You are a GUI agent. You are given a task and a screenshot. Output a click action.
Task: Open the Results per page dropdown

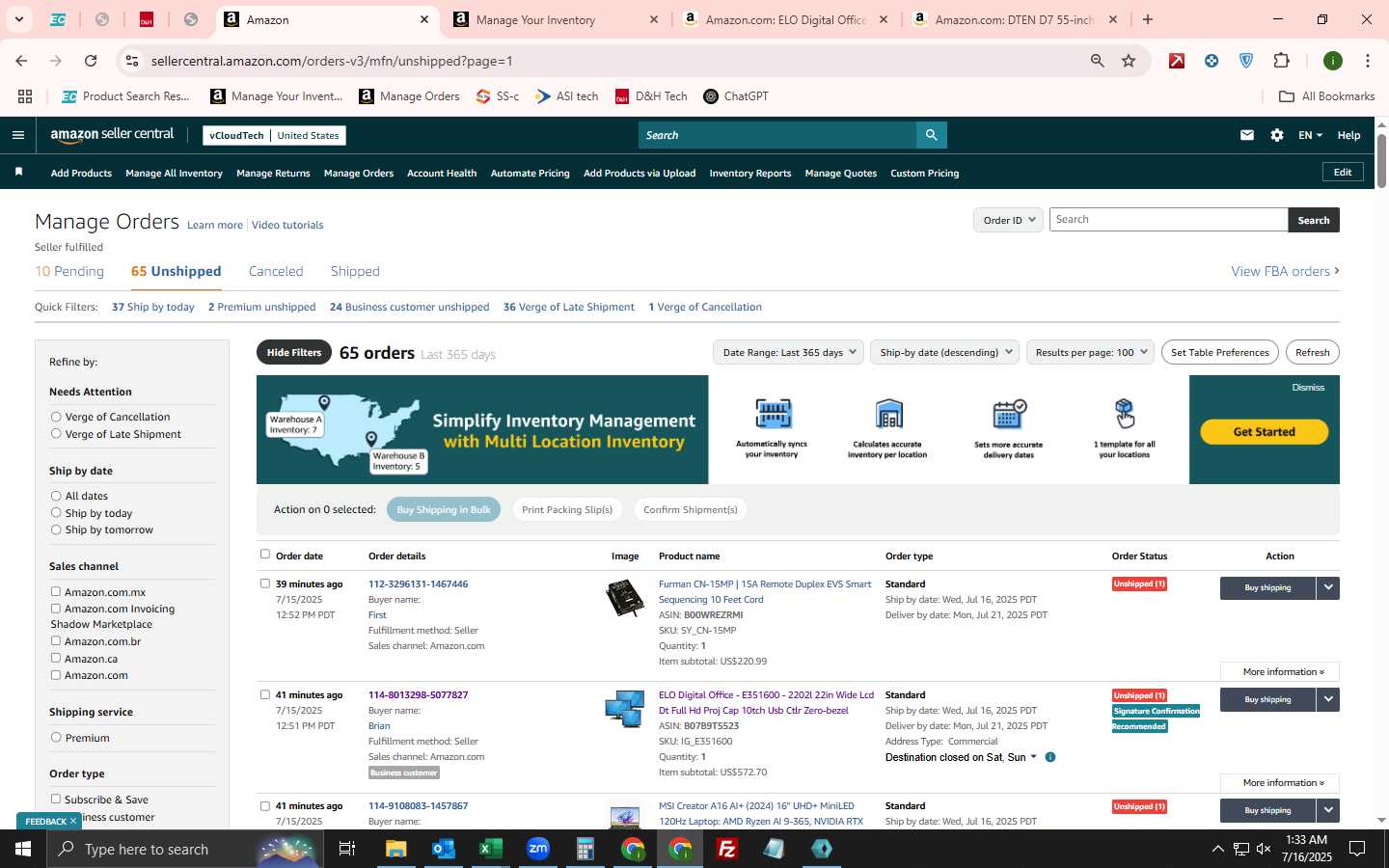[x=1091, y=352]
